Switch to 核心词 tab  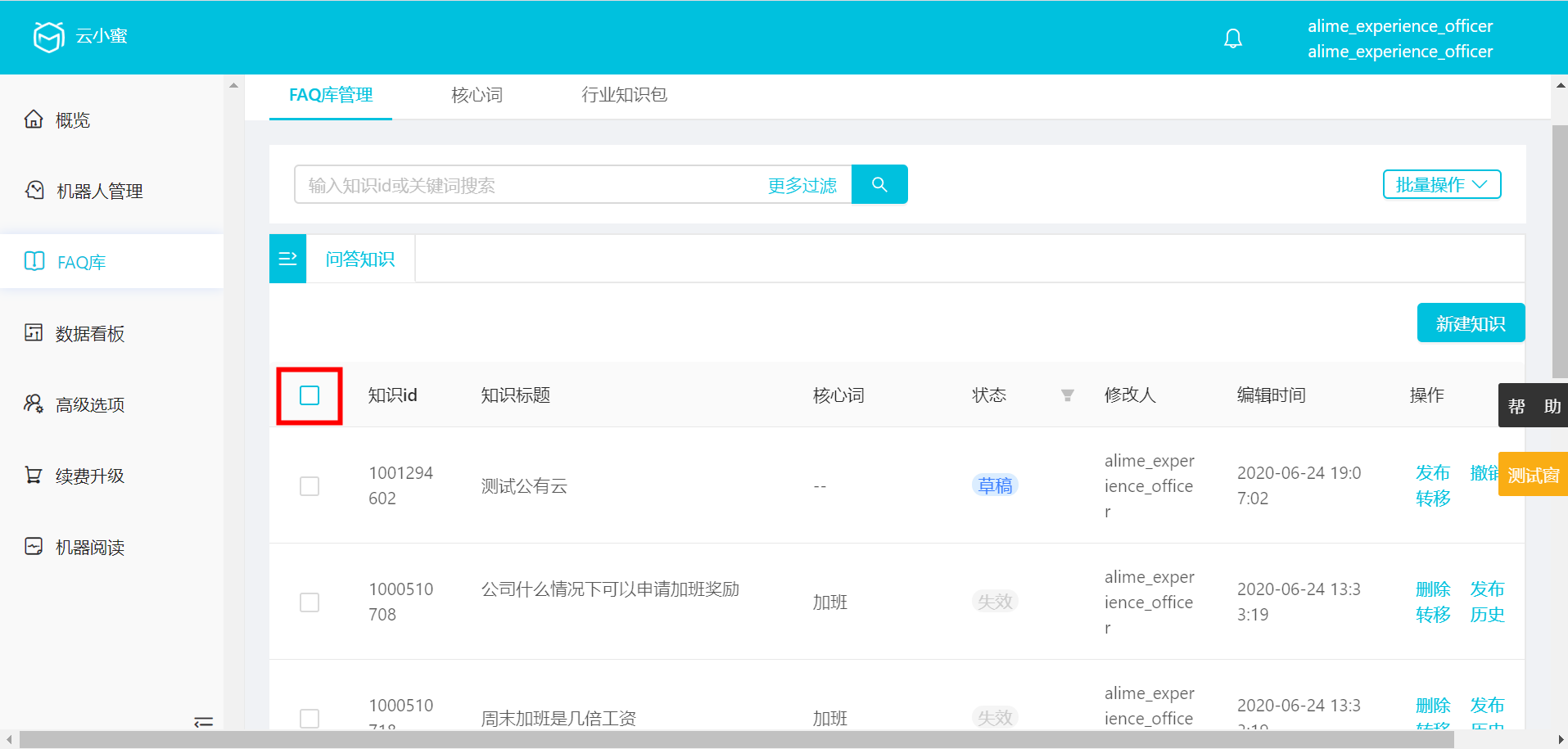point(477,95)
